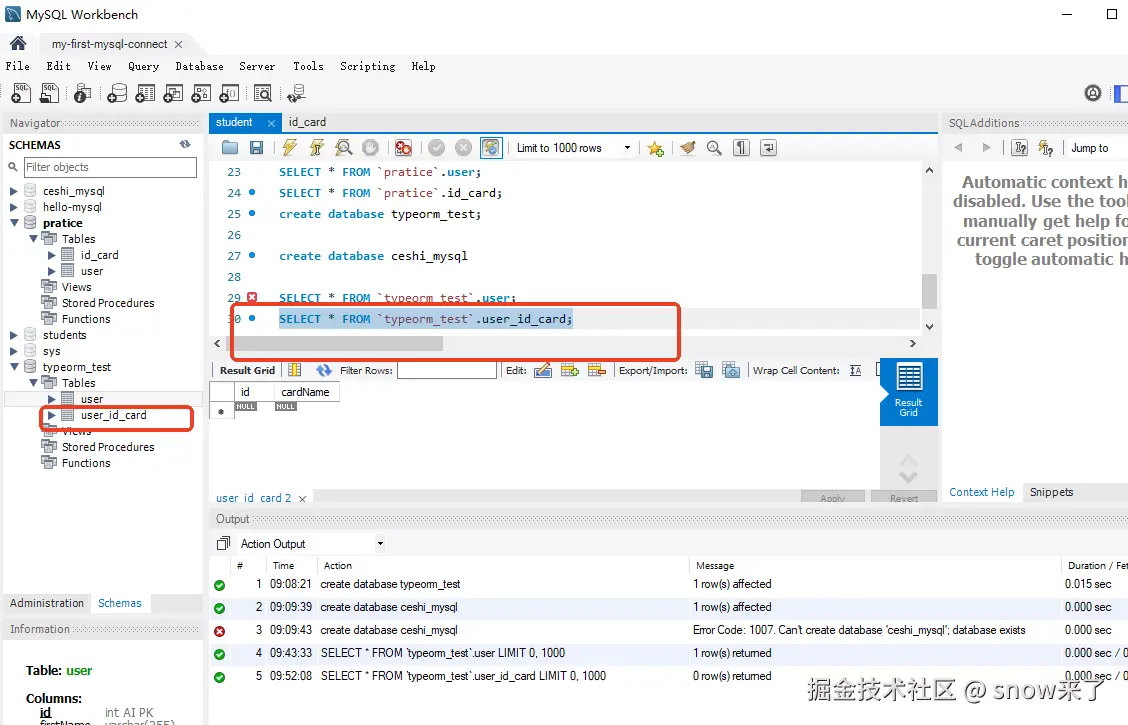Click the Filter objects search field
The height and width of the screenshot is (725, 1128).
pyautogui.click(x=110, y=167)
